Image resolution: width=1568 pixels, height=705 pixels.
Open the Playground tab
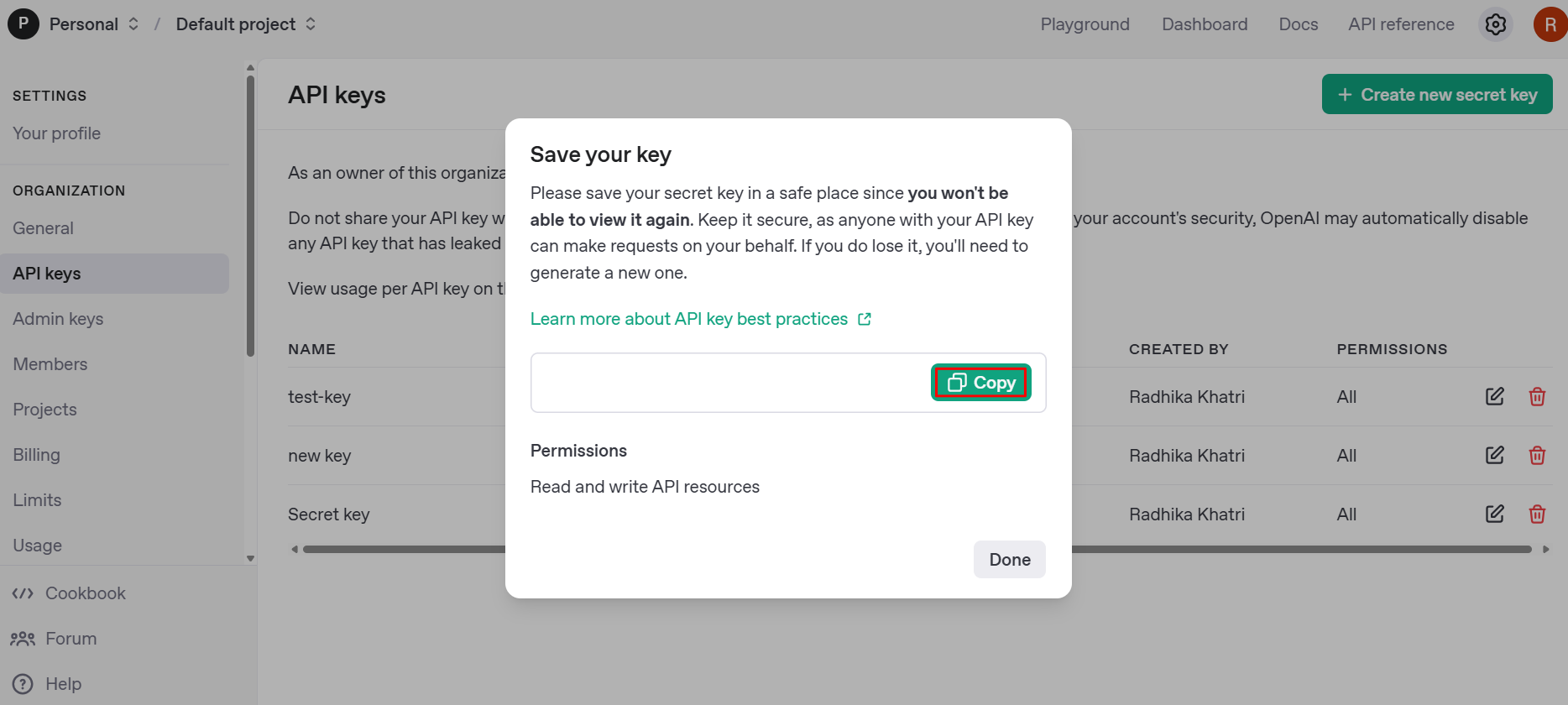1085,24
